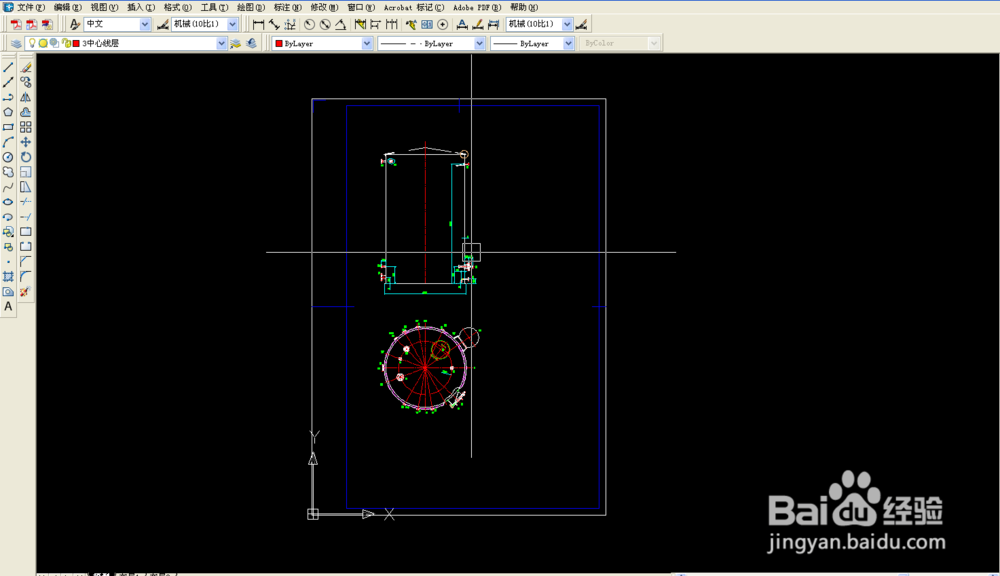Select the Offset tool
The height and width of the screenshot is (576, 1000).
coord(26,112)
